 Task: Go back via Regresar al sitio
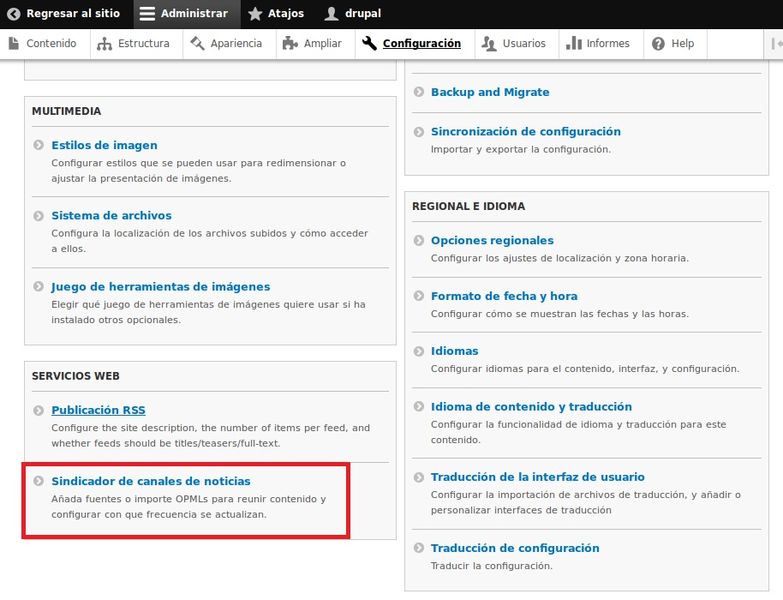(66, 14)
